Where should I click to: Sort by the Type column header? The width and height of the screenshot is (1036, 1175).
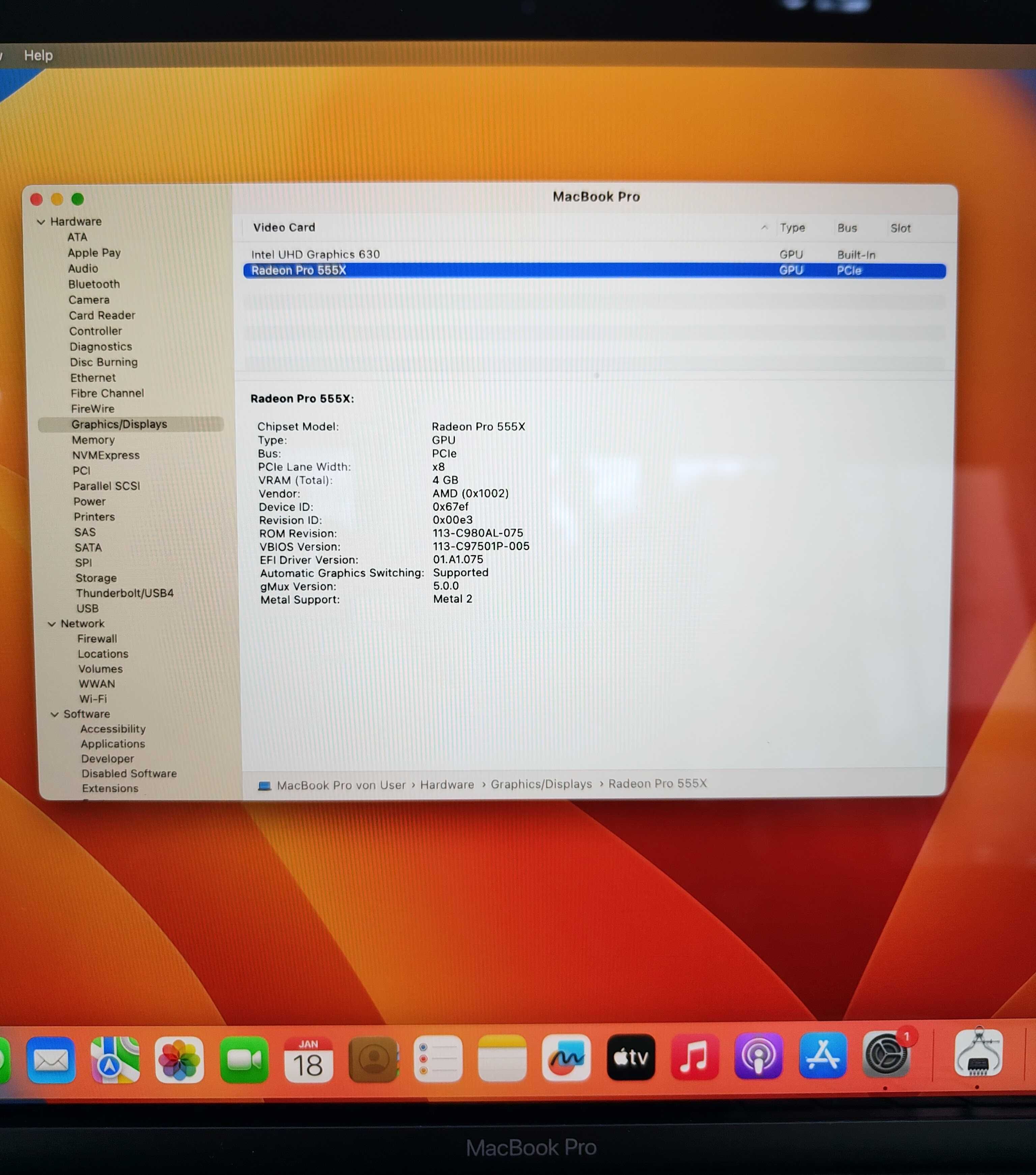[x=793, y=228]
